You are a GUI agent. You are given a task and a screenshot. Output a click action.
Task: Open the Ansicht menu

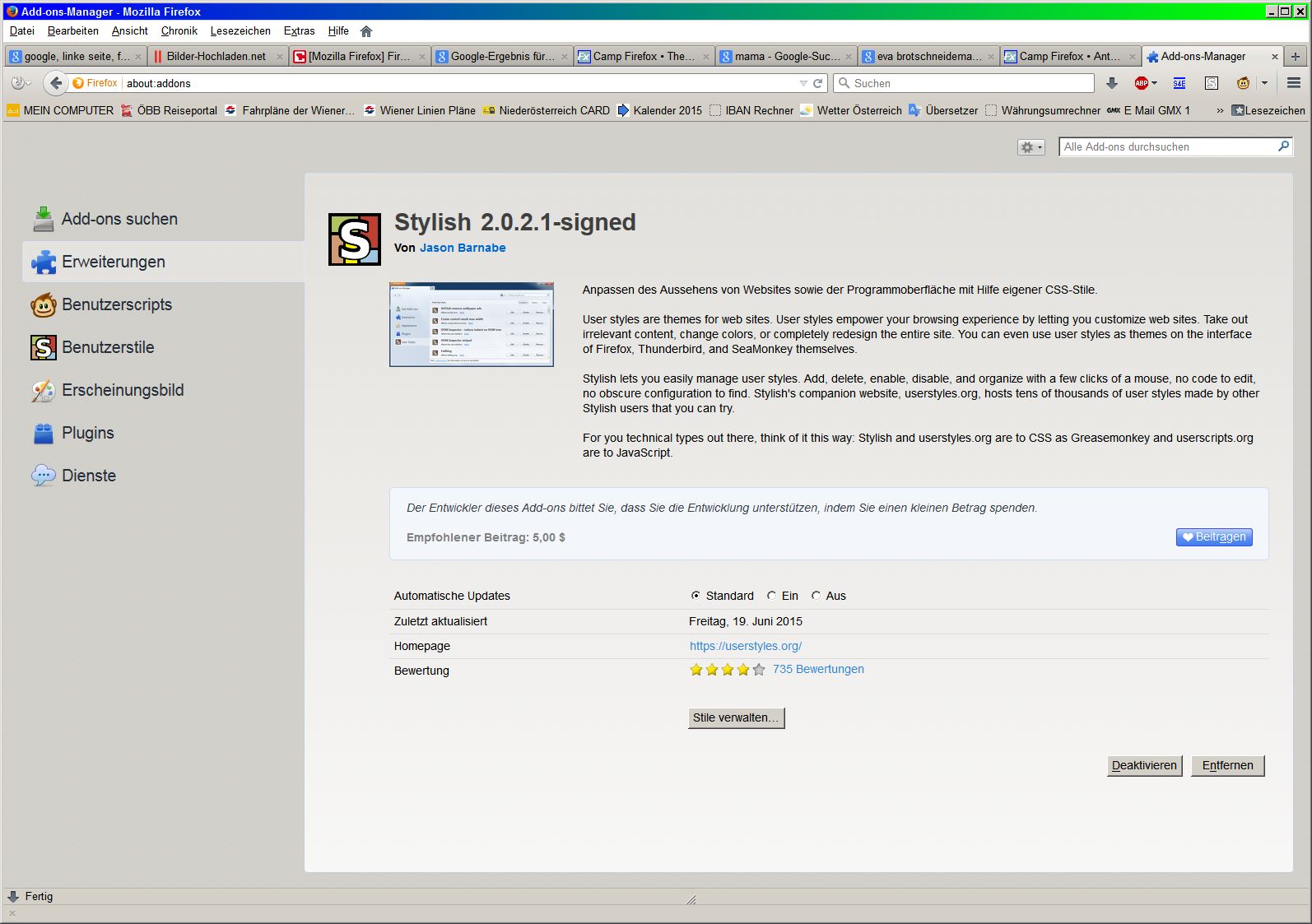[x=130, y=31]
